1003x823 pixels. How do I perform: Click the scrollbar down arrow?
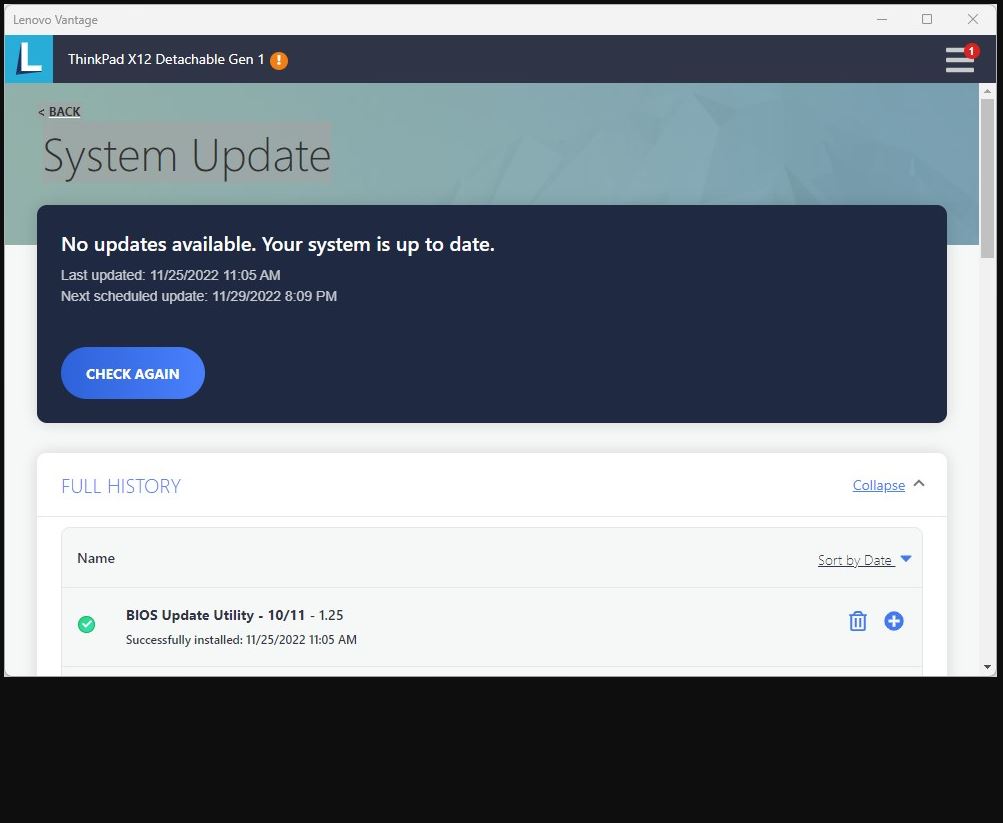987,667
